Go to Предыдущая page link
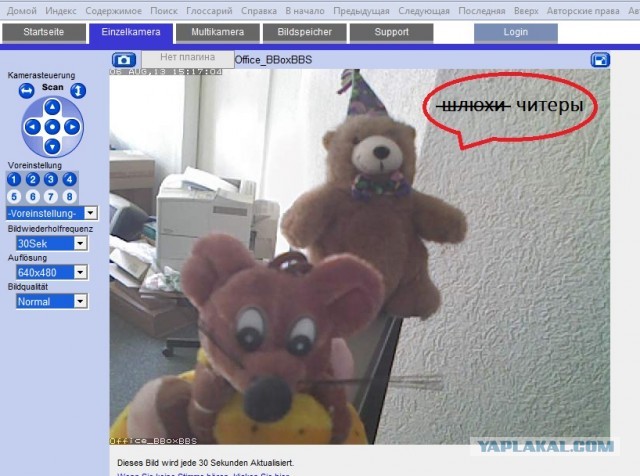This screenshot has width=640, height=476. 361,11
